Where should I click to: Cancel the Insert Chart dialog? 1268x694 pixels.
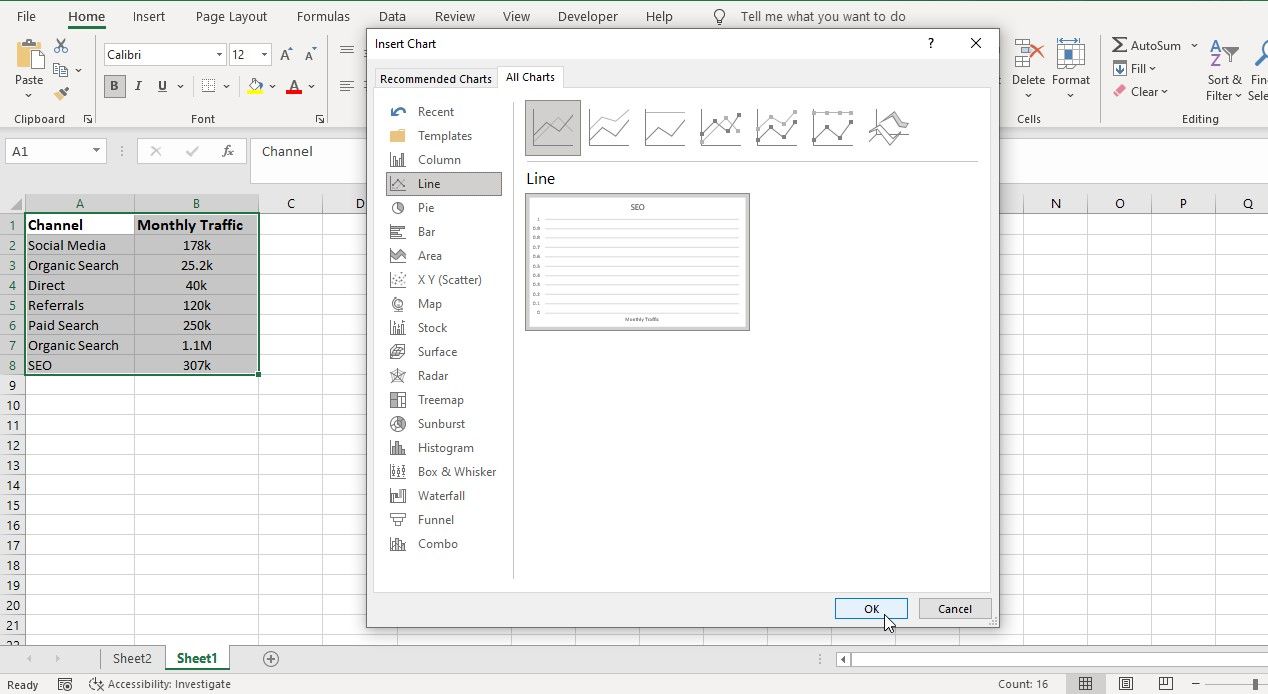point(954,608)
